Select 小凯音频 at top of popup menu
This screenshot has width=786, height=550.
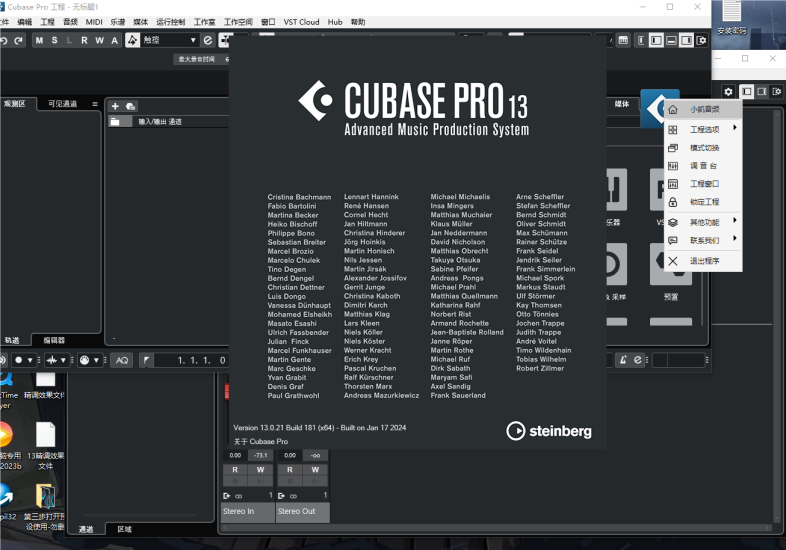click(703, 109)
